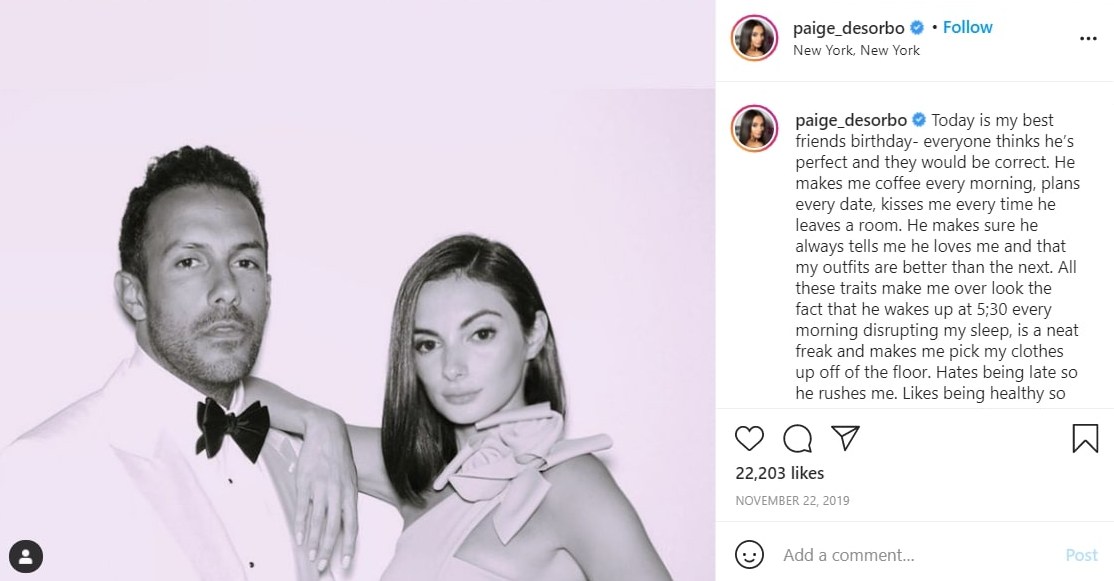Open comments via speech bubble icon
This screenshot has width=1114, height=581.
[797, 438]
